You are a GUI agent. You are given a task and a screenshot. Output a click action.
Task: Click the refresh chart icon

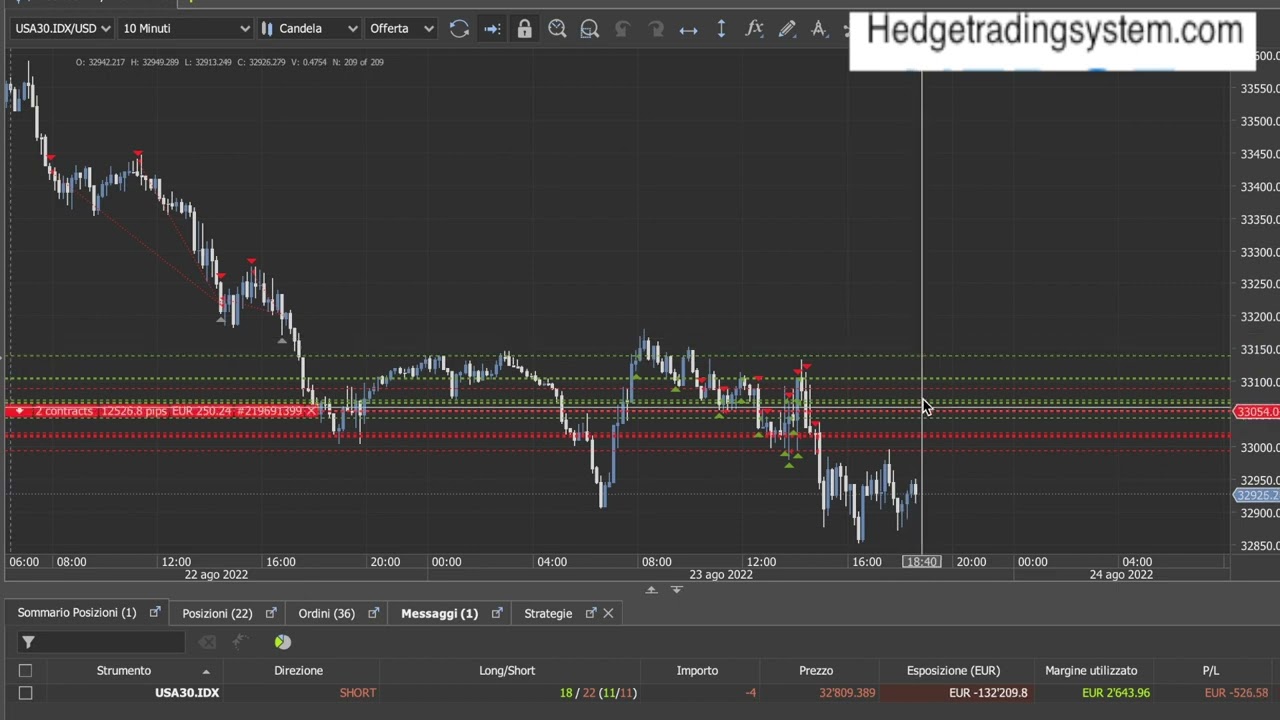click(459, 29)
